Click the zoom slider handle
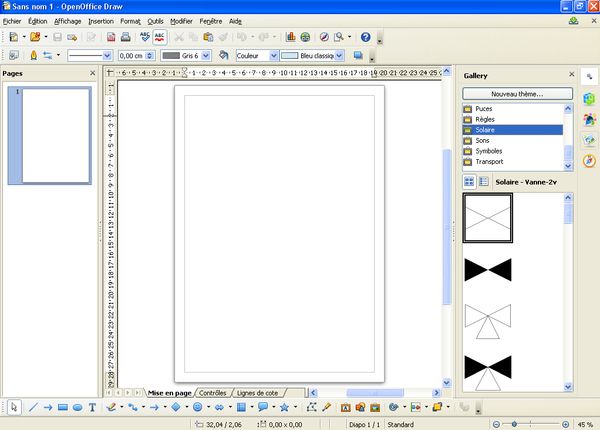600x430 pixels. (514, 424)
